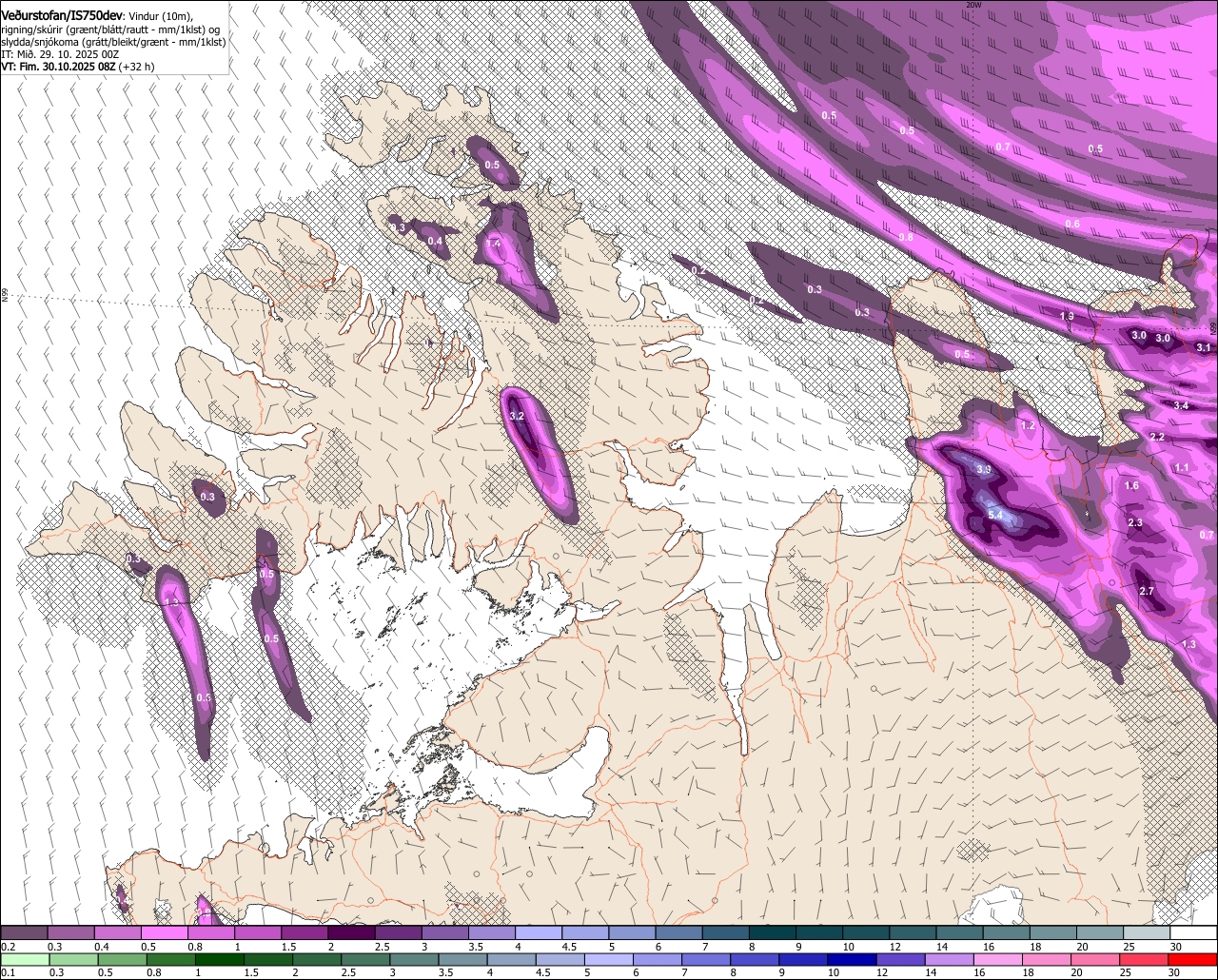The image size is (1218, 980).
Task: Click the top-row legend label 30
Action: click(x=1175, y=947)
